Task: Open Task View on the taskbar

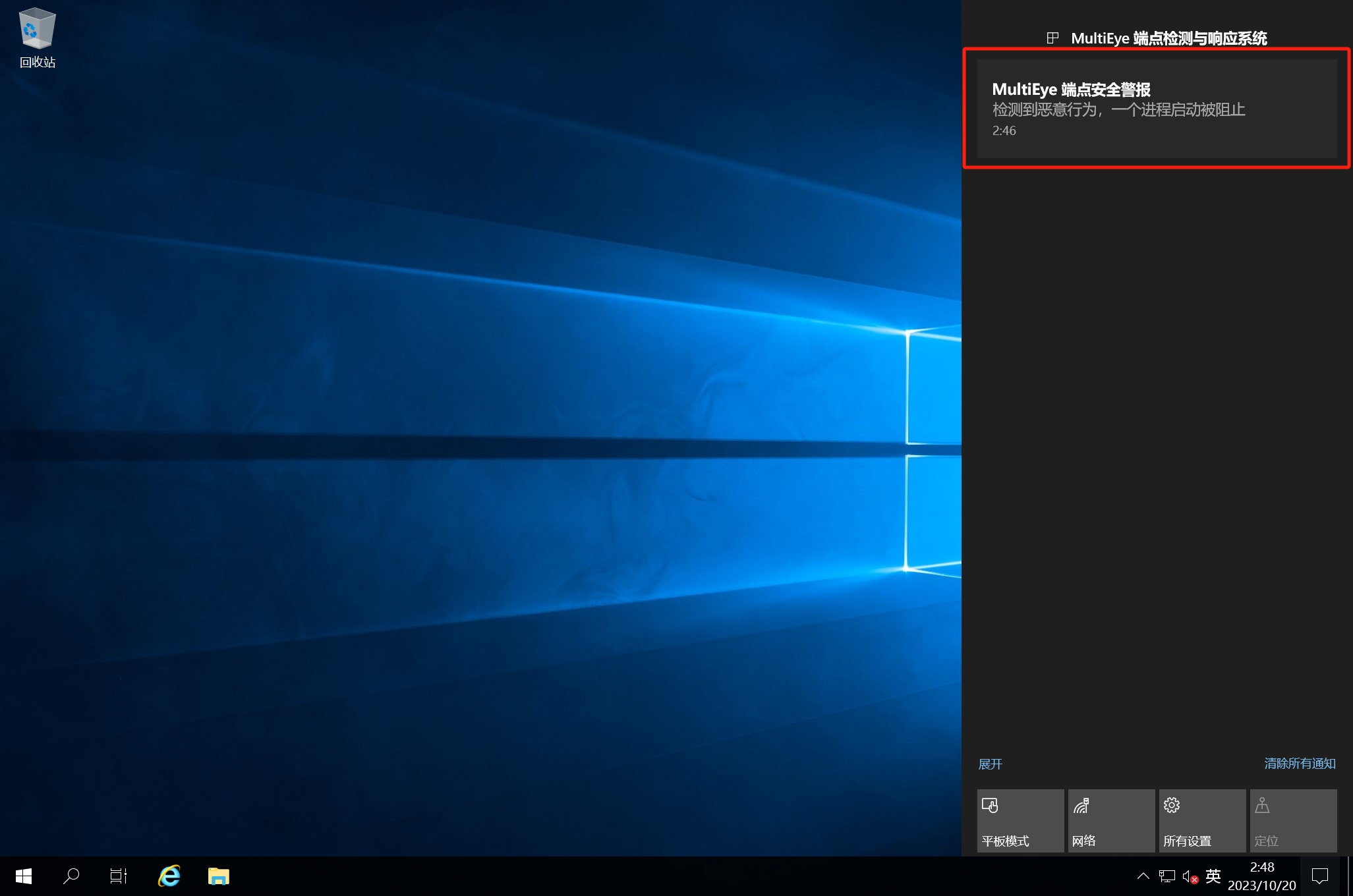Action: [x=119, y=876]
